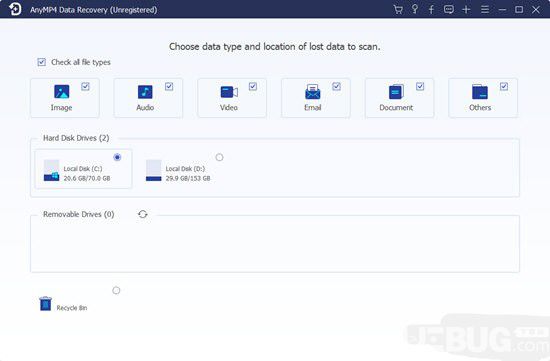Click the Local Disk (C:) drive icon
550x361 pixels.
point(52,171)
